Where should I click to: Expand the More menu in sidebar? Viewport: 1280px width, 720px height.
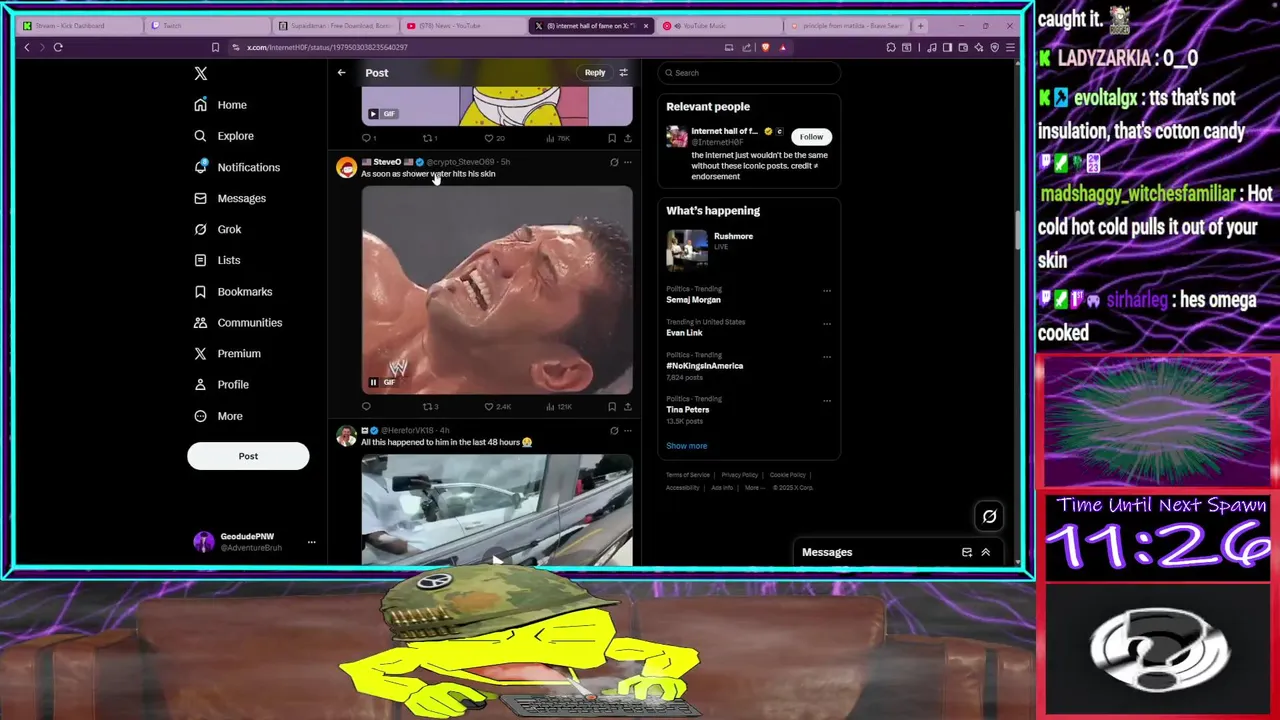pos(218,416)
